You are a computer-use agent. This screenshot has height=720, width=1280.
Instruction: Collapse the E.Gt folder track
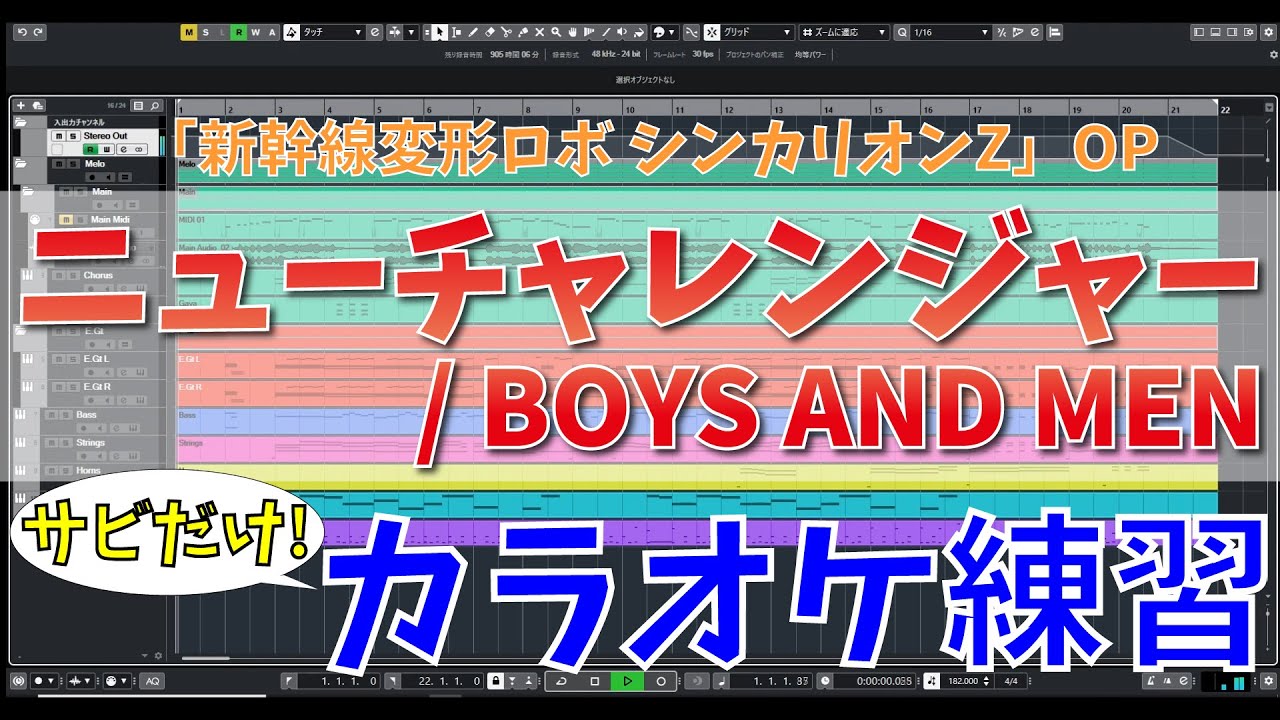20,330
